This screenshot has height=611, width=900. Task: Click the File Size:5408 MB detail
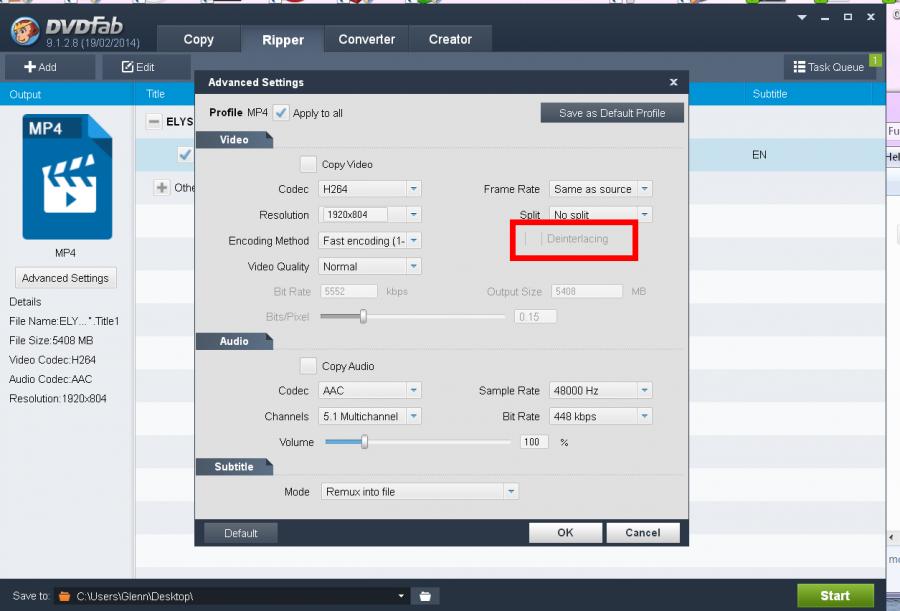(x=51, y=341)
